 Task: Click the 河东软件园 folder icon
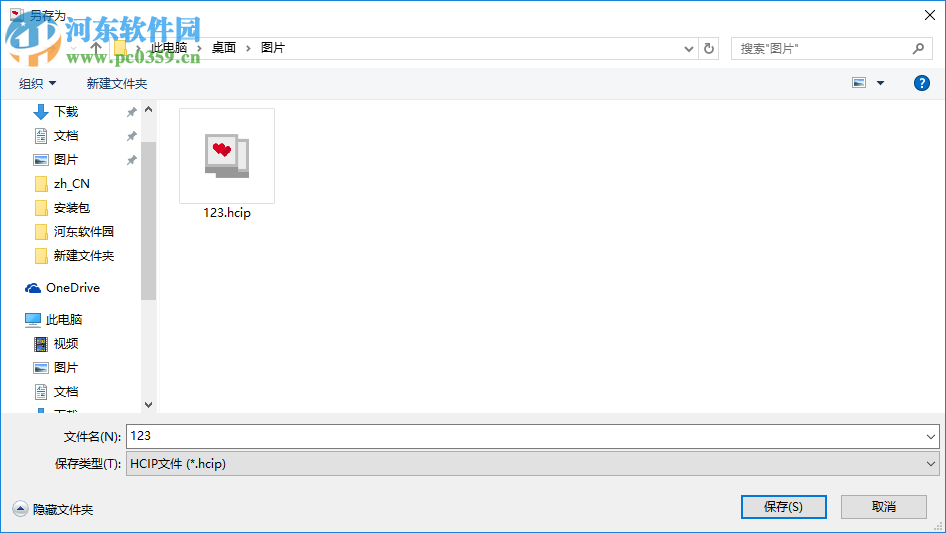(41, 232)
